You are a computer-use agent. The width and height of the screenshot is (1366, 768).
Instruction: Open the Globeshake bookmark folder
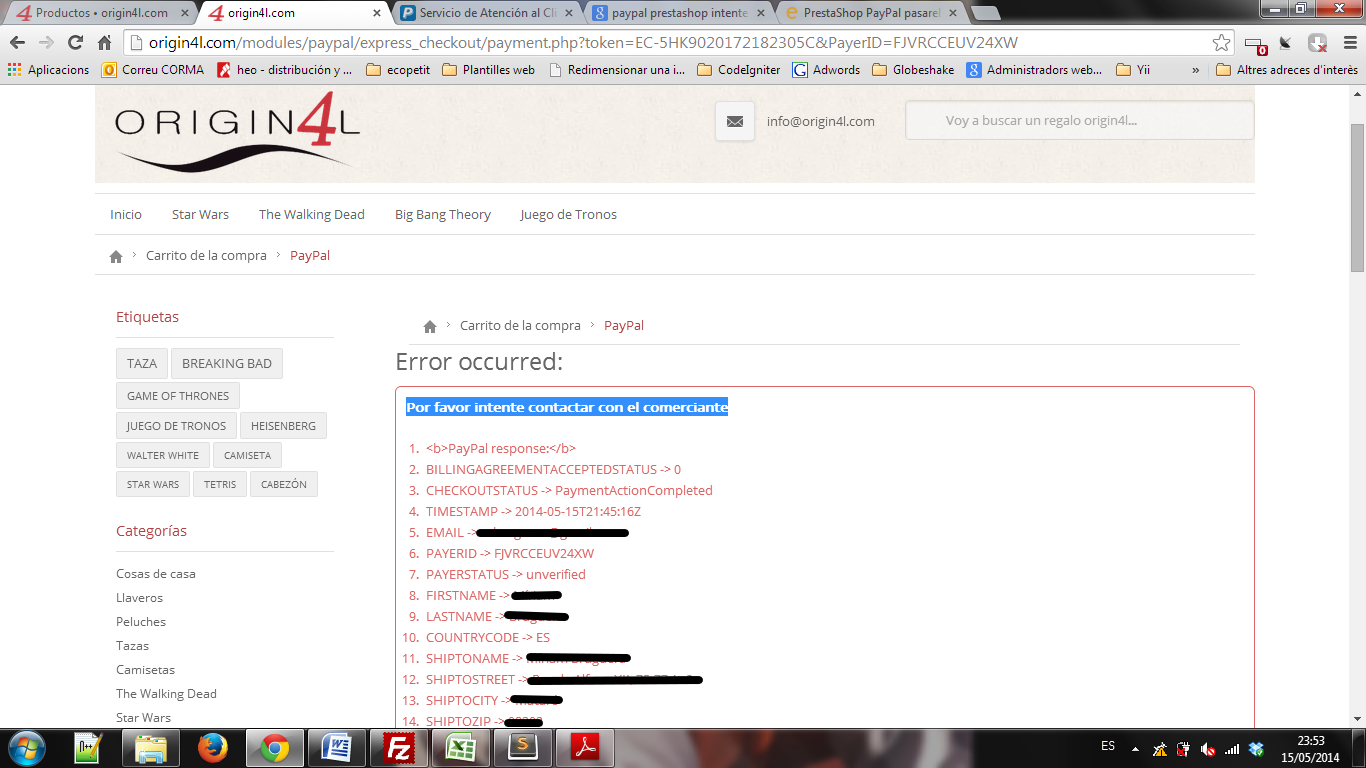point(913,70)
